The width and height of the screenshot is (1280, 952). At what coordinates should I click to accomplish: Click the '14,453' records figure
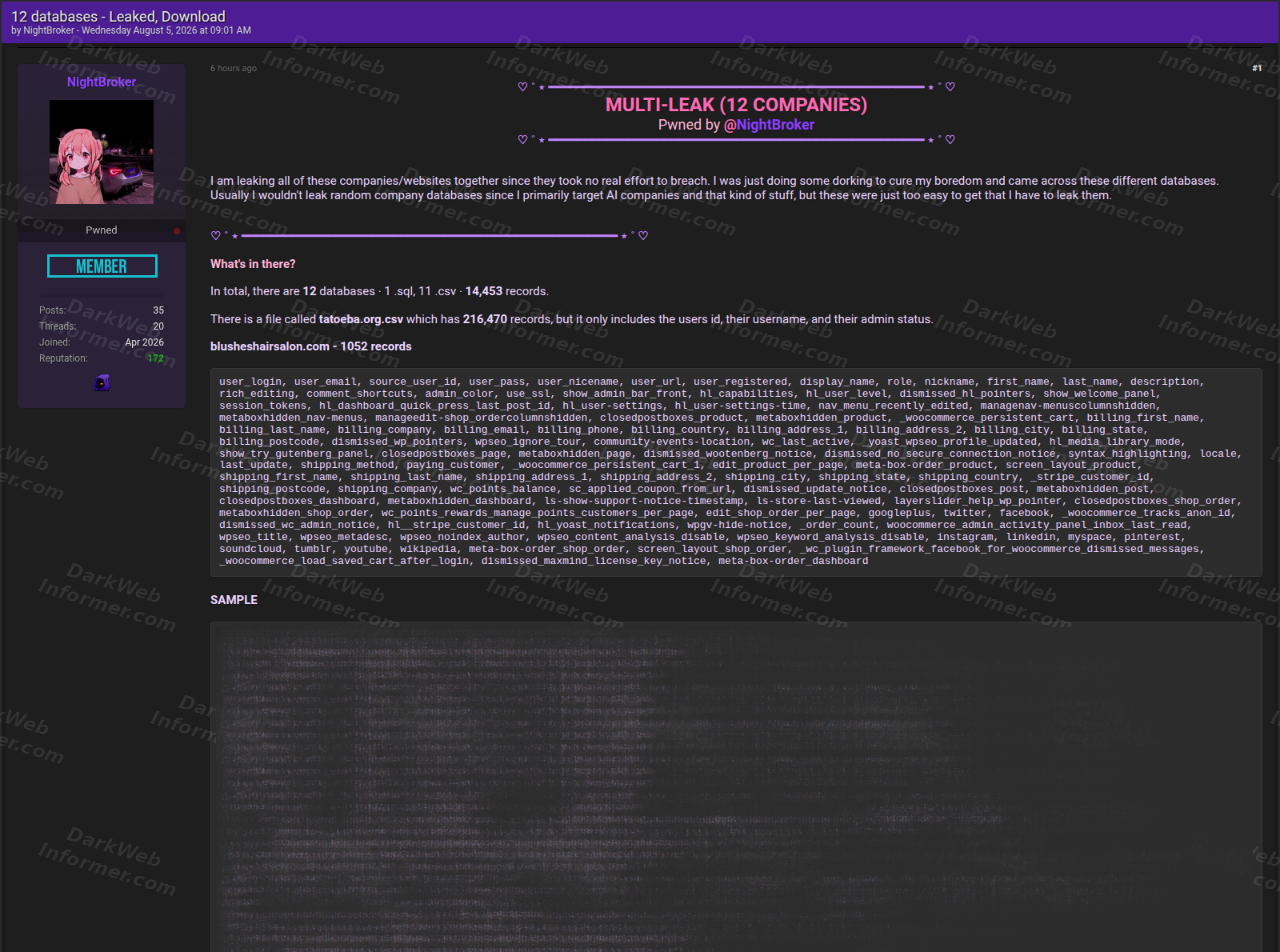[484, 291]
